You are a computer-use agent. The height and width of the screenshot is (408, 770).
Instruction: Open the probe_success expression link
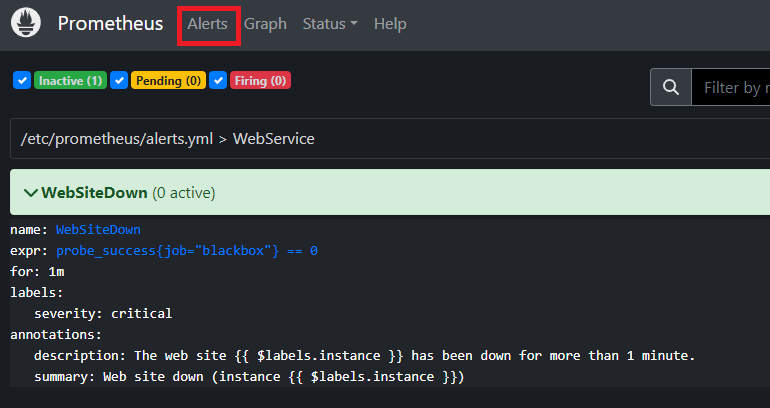pyautogui.click(x=187, y=250)
